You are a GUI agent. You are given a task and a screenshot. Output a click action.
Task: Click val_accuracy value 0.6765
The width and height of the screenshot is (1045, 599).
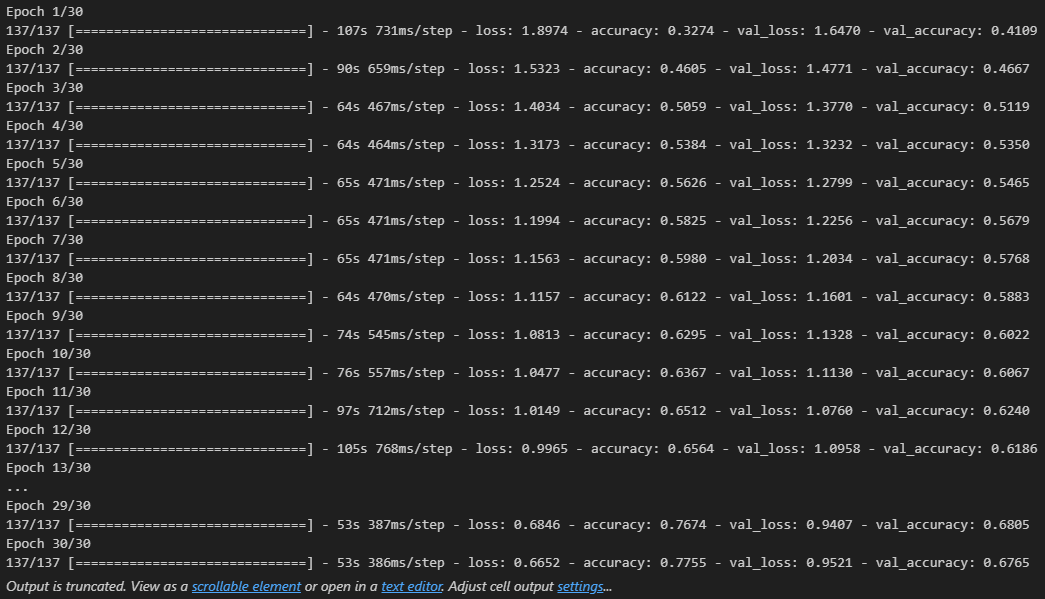point(1006,562)
